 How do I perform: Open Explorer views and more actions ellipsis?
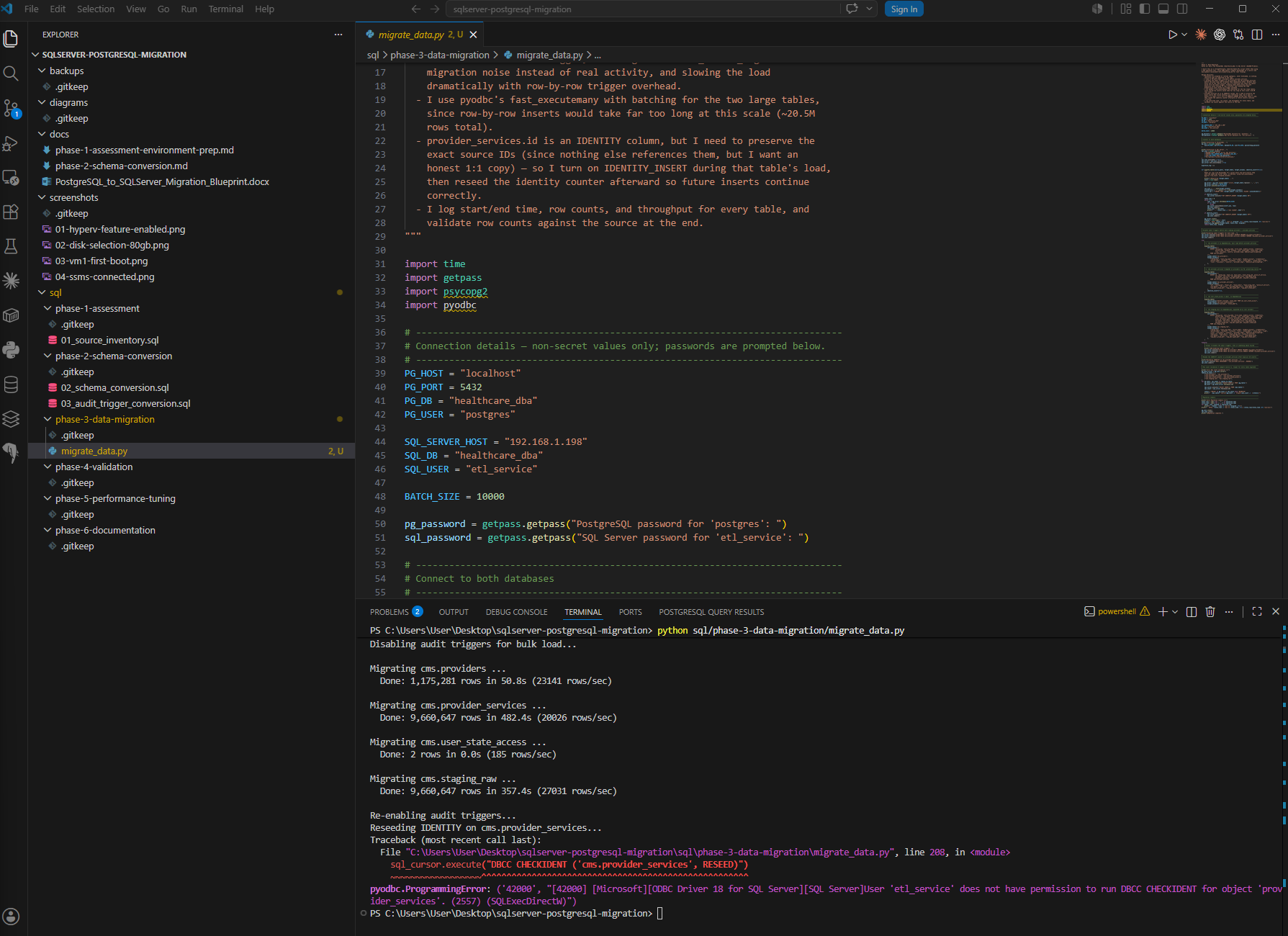coord(338,35)
